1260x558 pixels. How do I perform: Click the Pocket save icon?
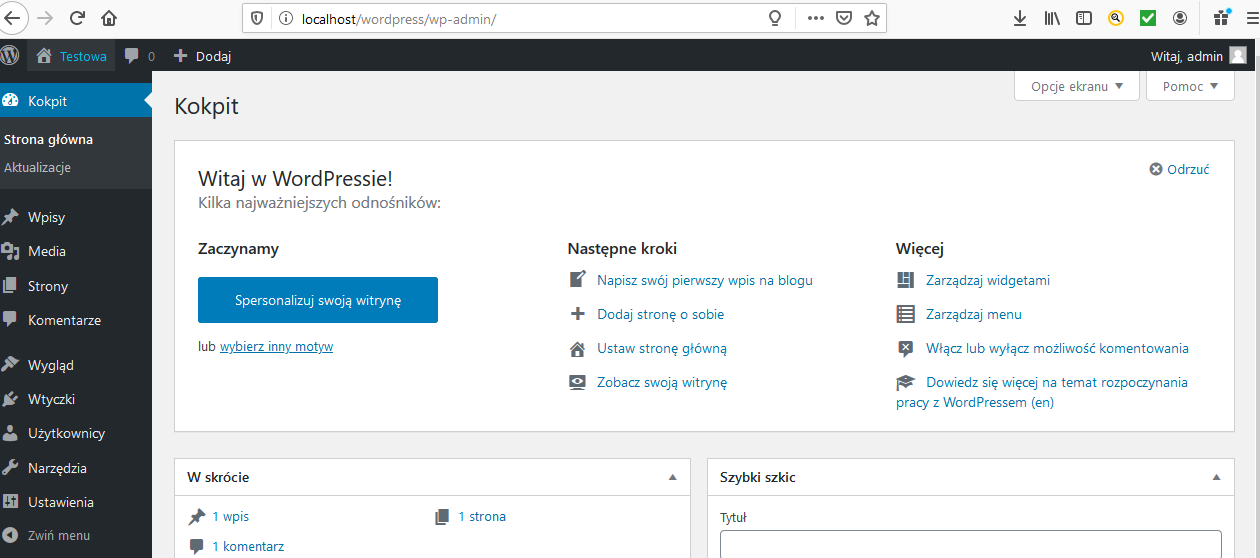844,18
